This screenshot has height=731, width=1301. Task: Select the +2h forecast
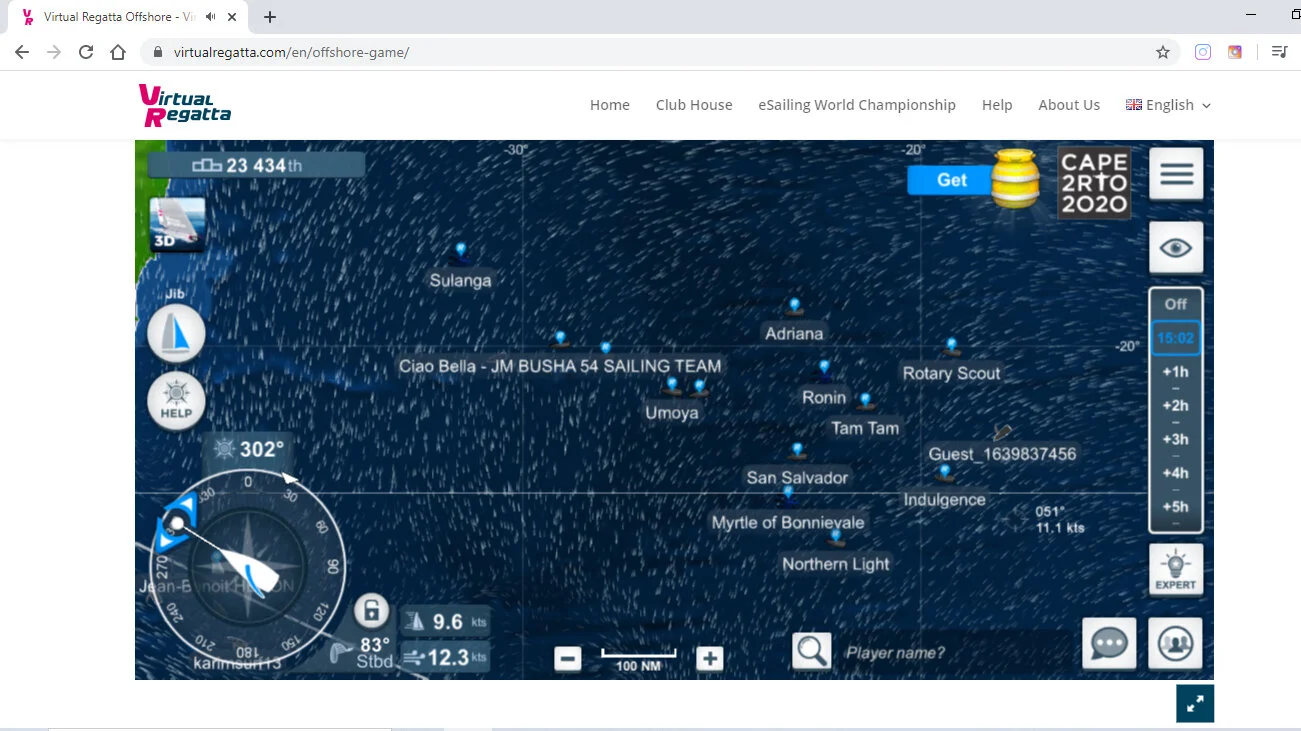coord(1176,406)
